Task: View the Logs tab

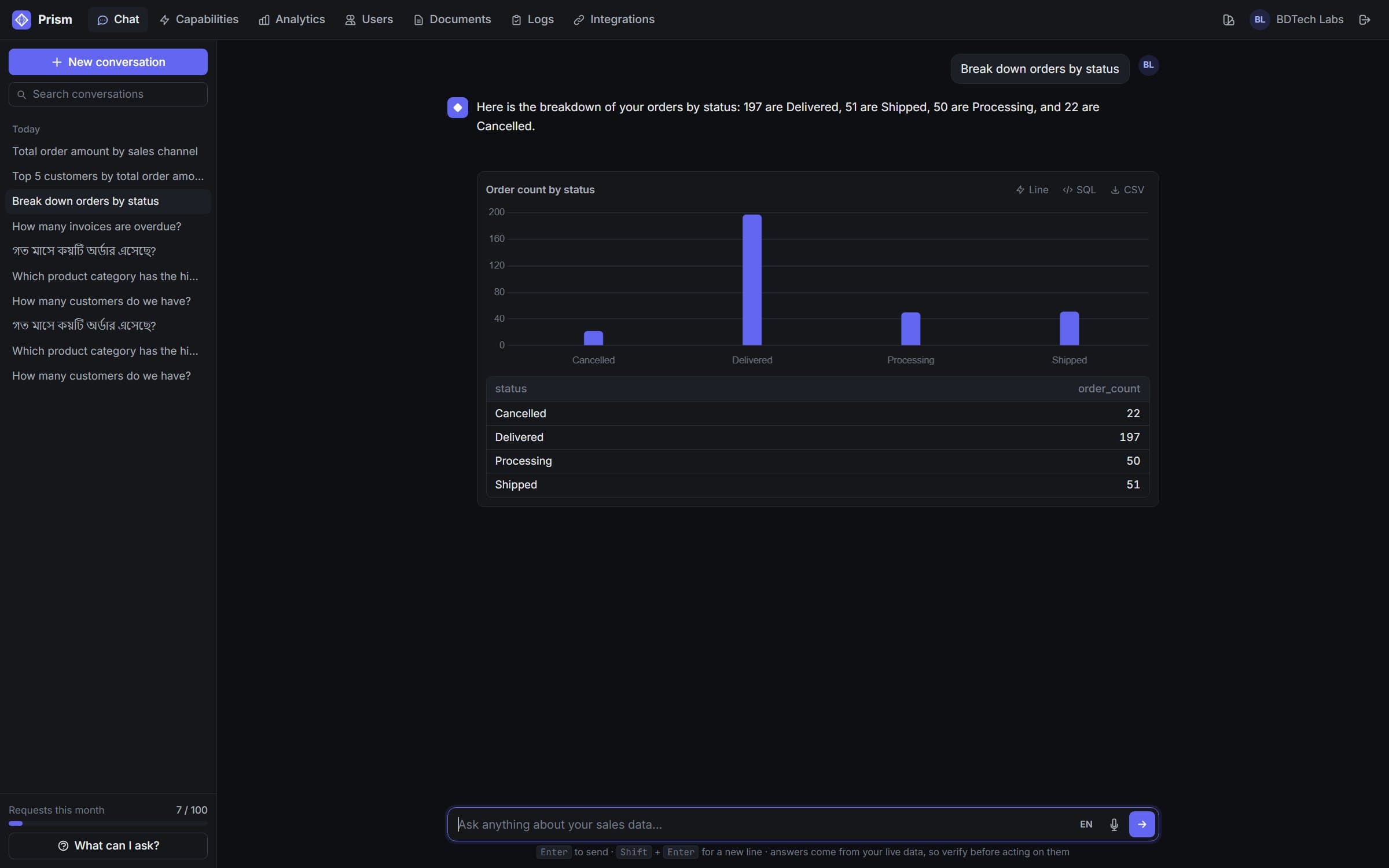Action: pos(532,20)
